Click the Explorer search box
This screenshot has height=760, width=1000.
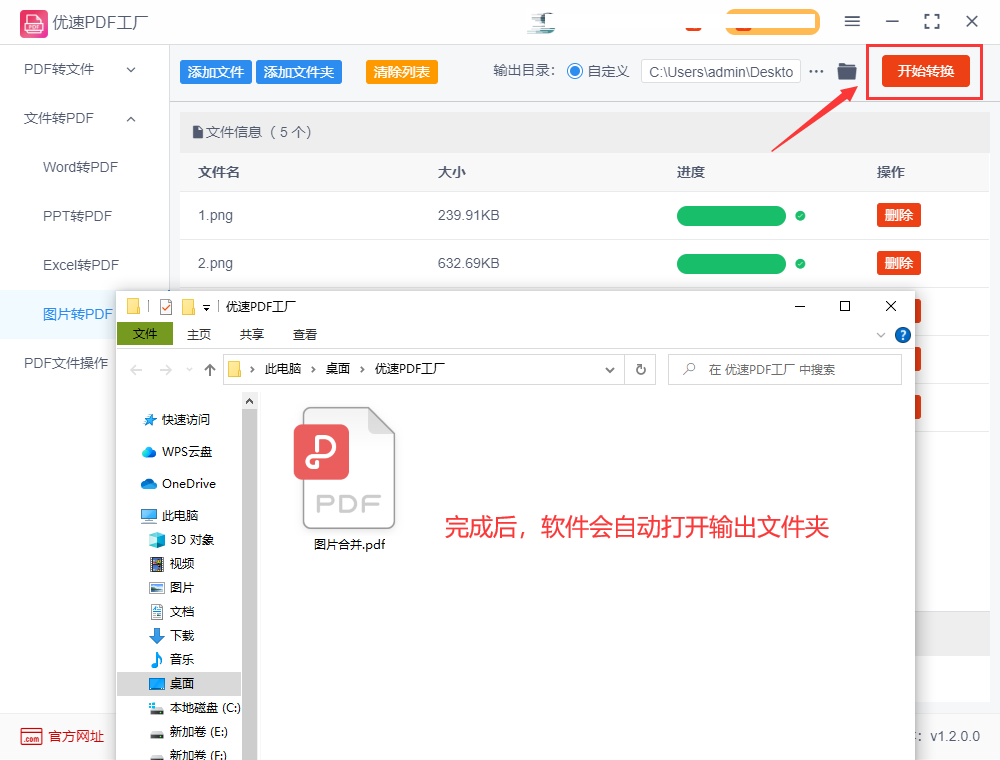(784, 369)
